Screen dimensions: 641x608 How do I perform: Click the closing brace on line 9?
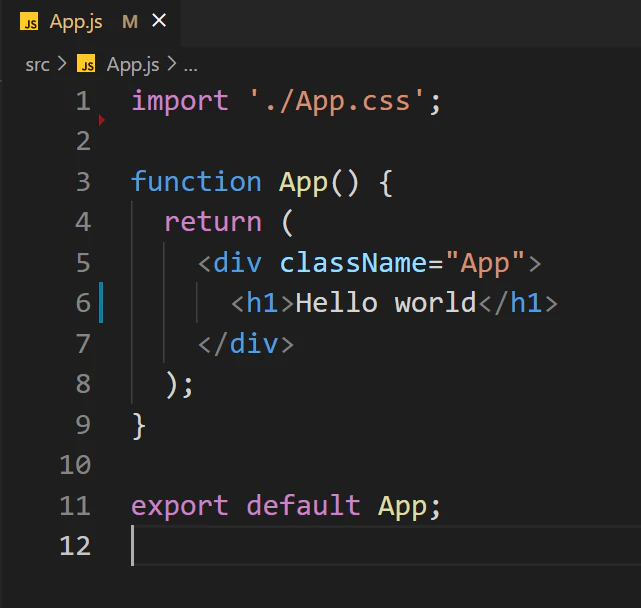click(139, 426)
